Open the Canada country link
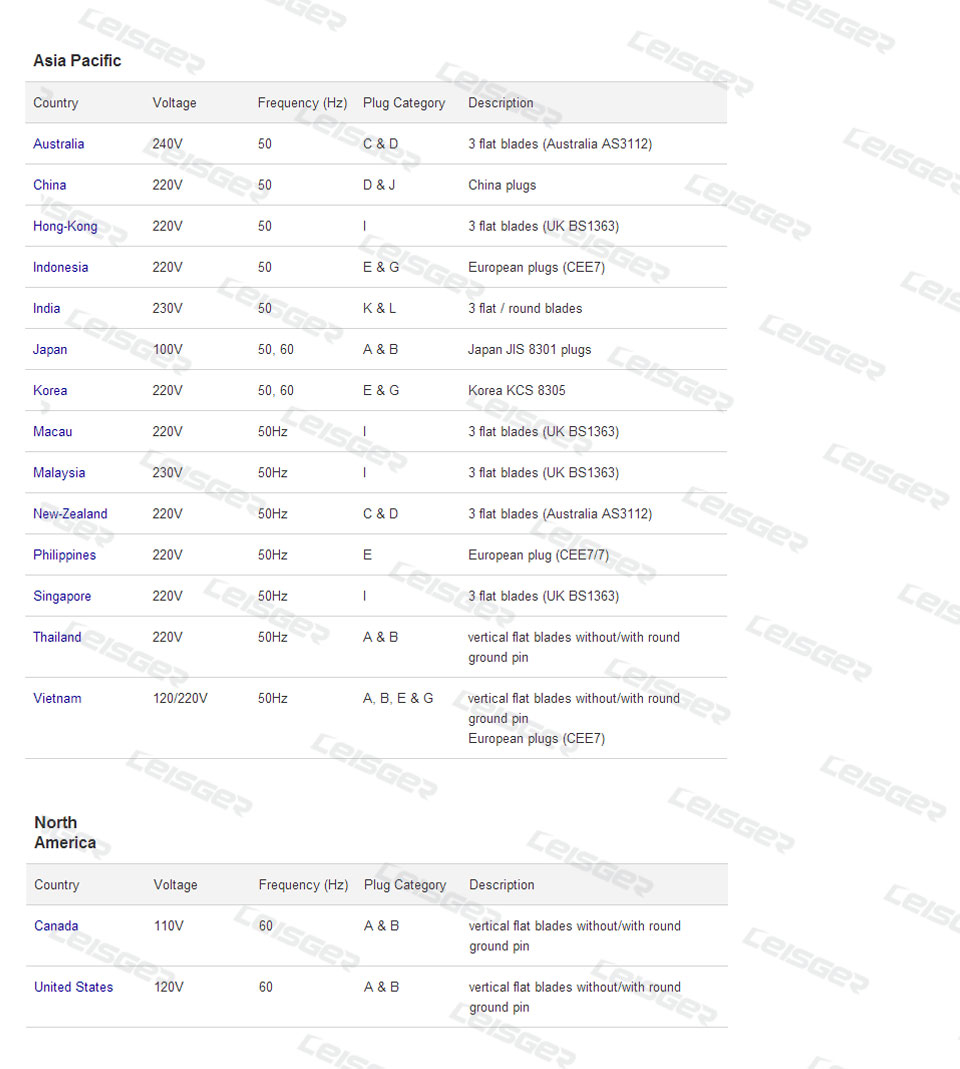The image size is (960, 1069). pyautogui.click(x=56, y=926)
